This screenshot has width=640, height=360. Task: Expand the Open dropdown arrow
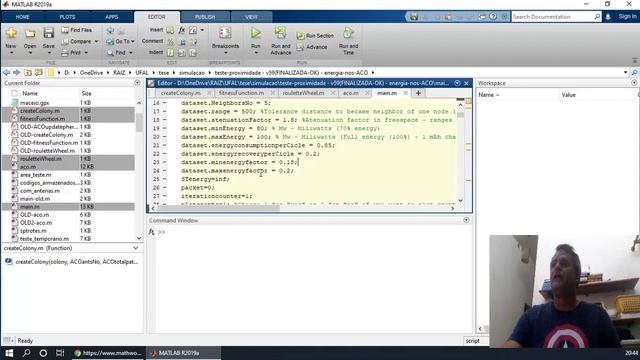pos(30,53)
